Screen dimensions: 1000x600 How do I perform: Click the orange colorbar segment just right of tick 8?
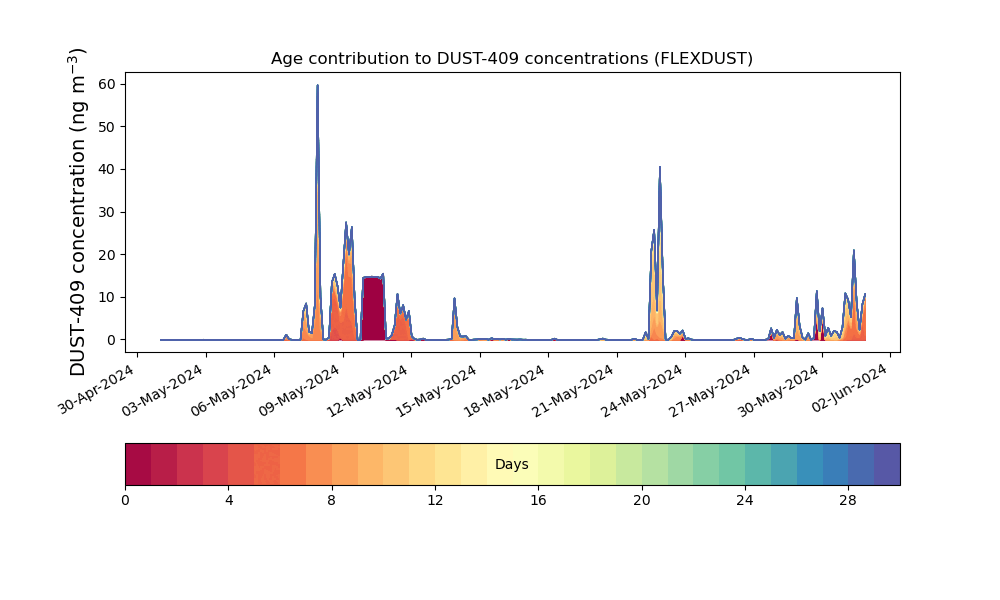pos(345,465)
